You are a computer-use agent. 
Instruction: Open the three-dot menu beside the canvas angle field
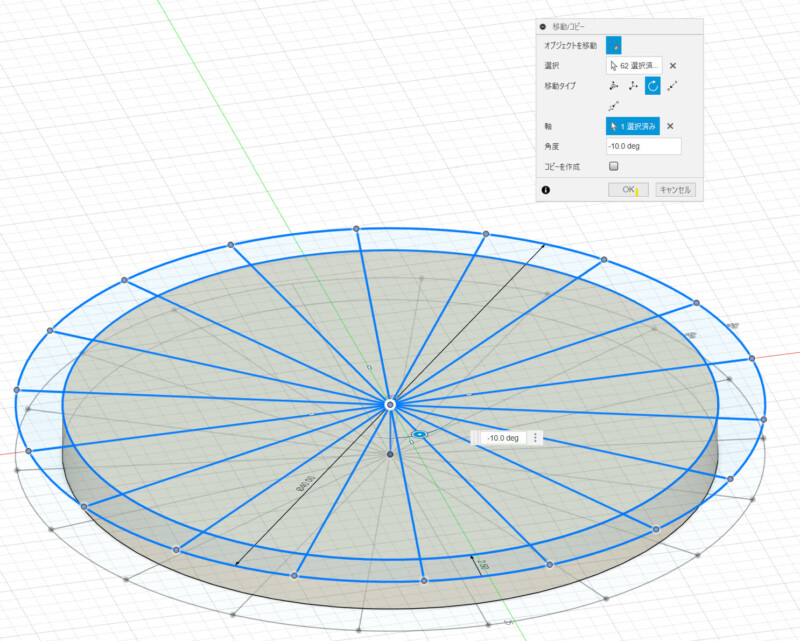click(x=535, y=438)
